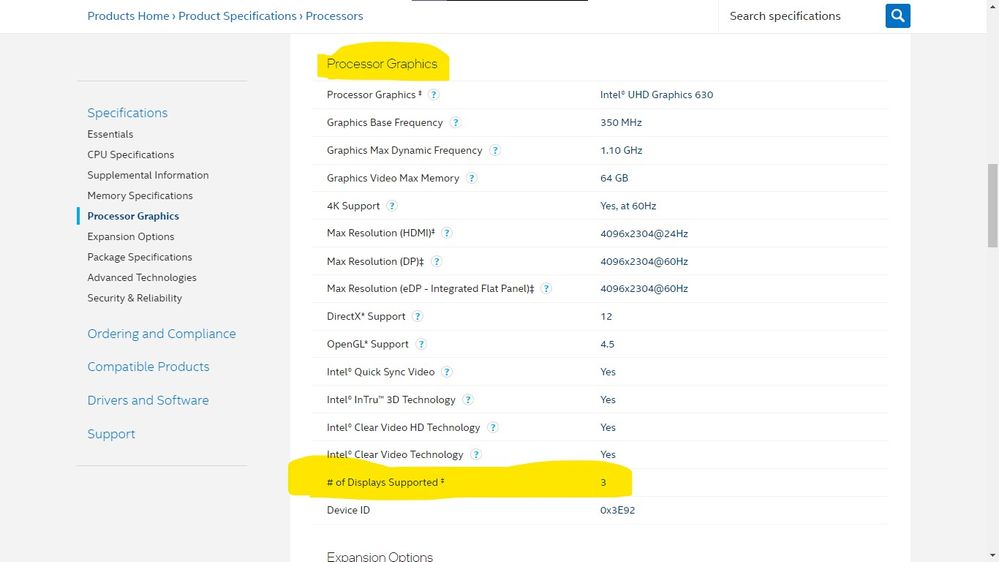Screen dimensions: 999x562
Task: Click the Processor Graphics section heading
Action: point(382,64)
